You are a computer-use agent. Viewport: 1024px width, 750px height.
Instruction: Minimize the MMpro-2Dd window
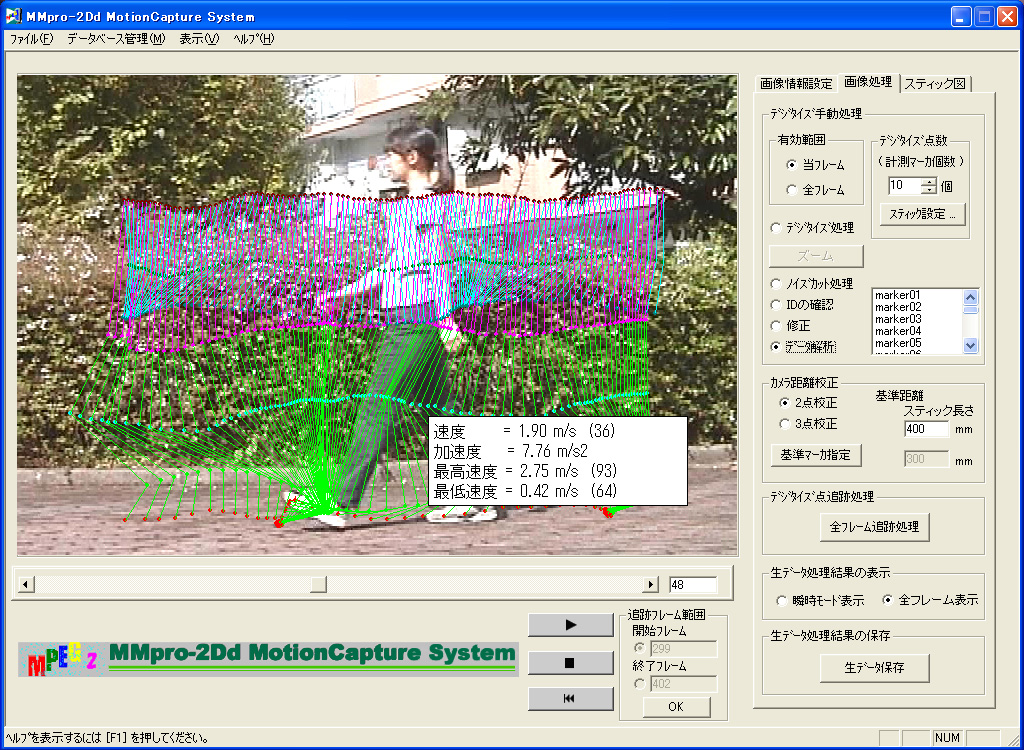[961, 16]
